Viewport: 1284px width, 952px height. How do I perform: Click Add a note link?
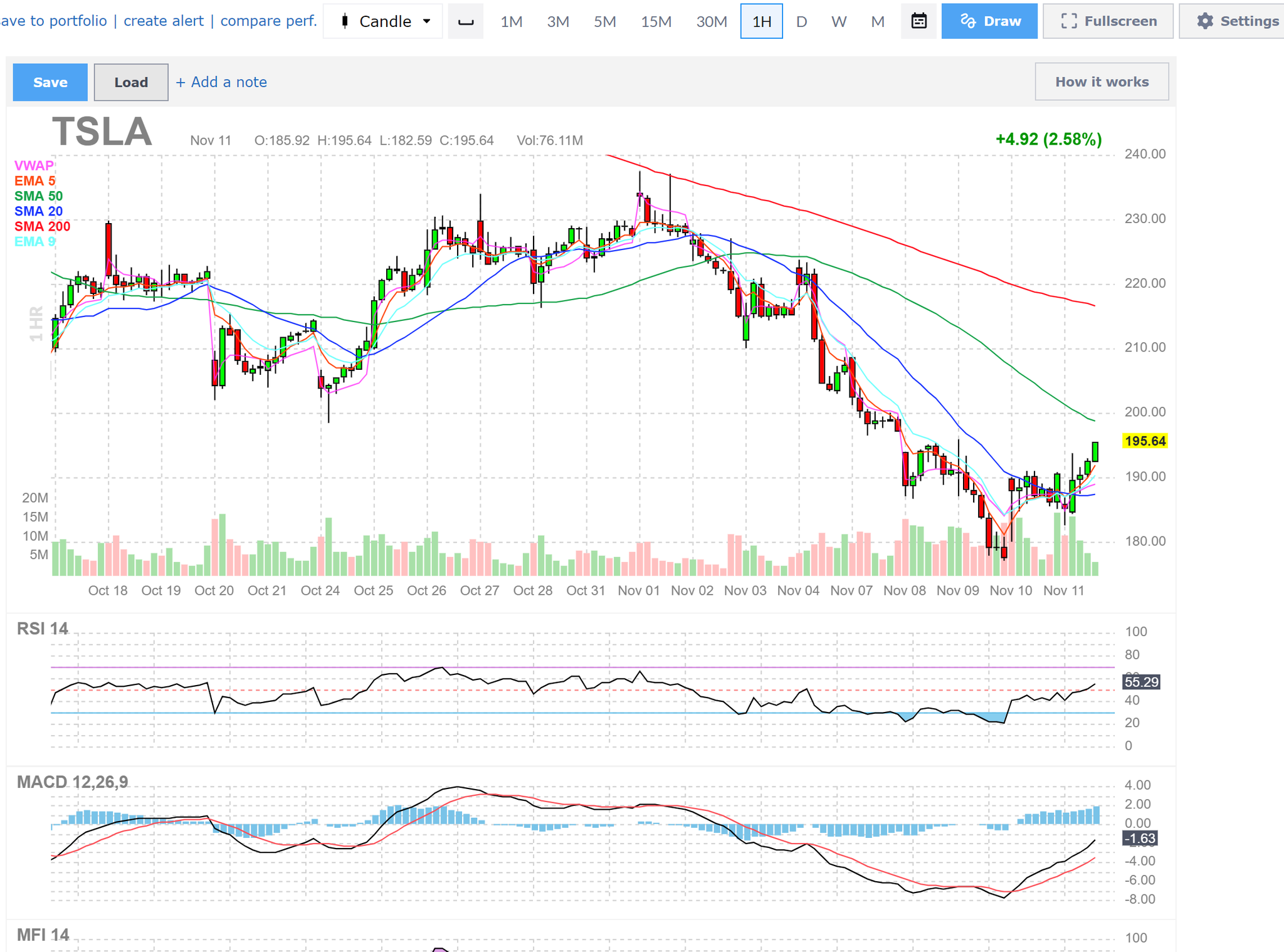[x=221, y=82]
